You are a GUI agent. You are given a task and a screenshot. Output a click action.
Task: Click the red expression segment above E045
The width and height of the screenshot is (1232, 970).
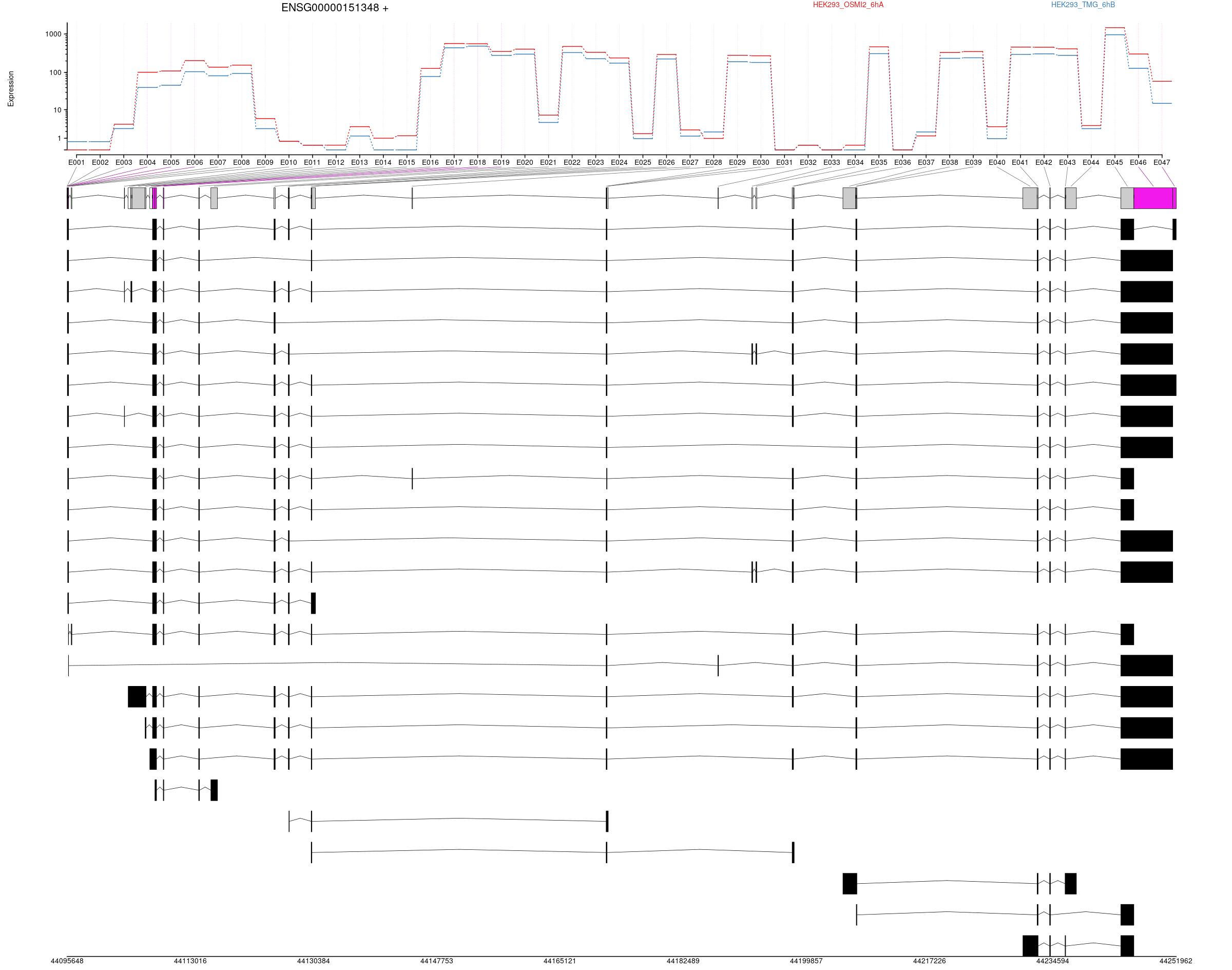point(1114,28)
